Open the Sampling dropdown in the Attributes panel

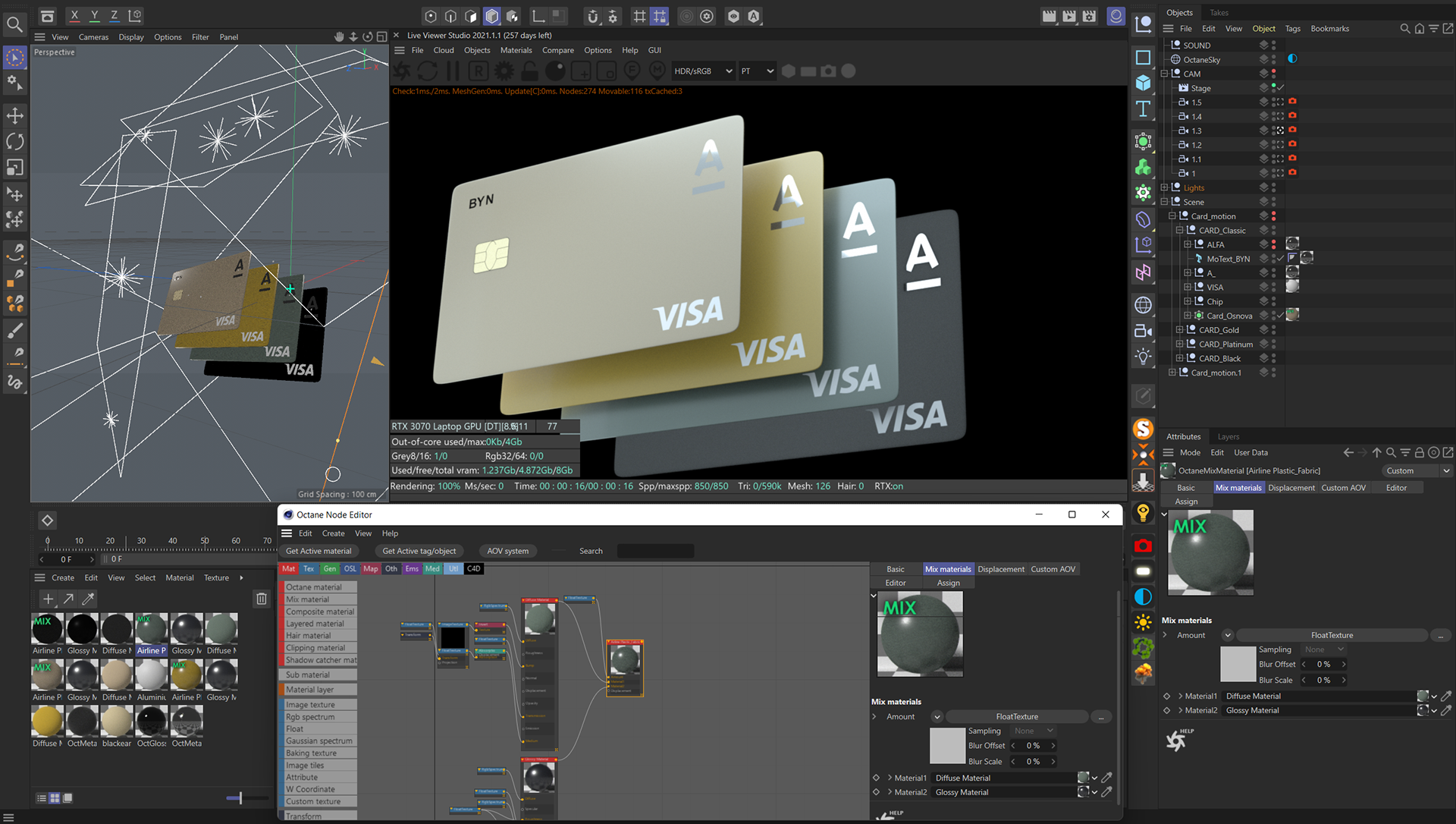click(1323, 649)
